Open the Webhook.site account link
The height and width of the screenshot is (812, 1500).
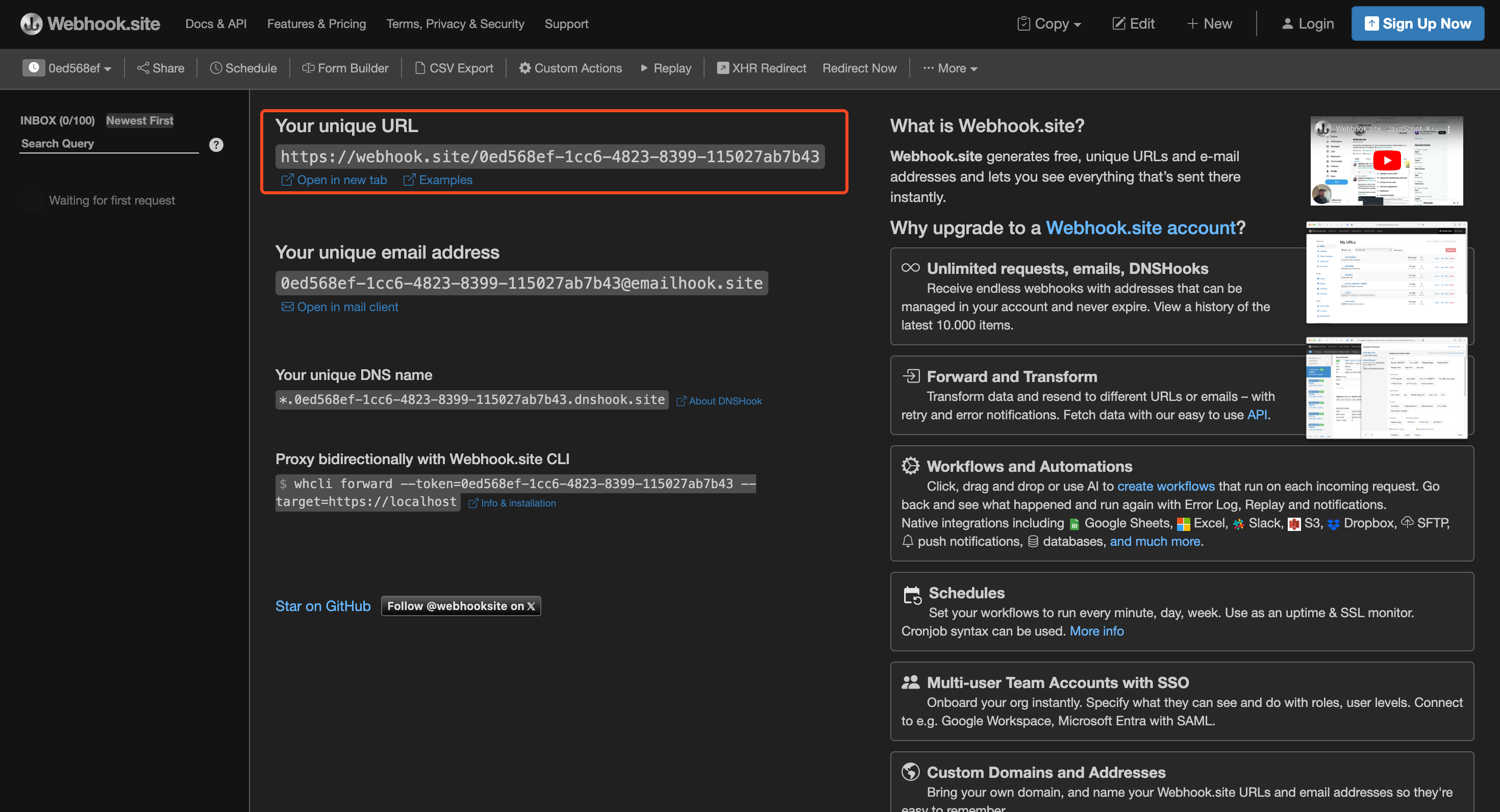(x=1141, y=227)
